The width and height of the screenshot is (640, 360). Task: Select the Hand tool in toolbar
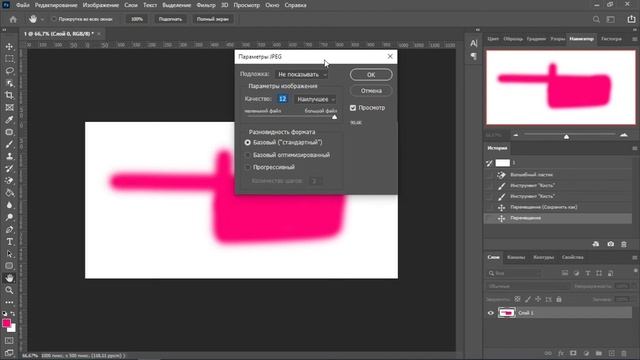click(9, 278)
